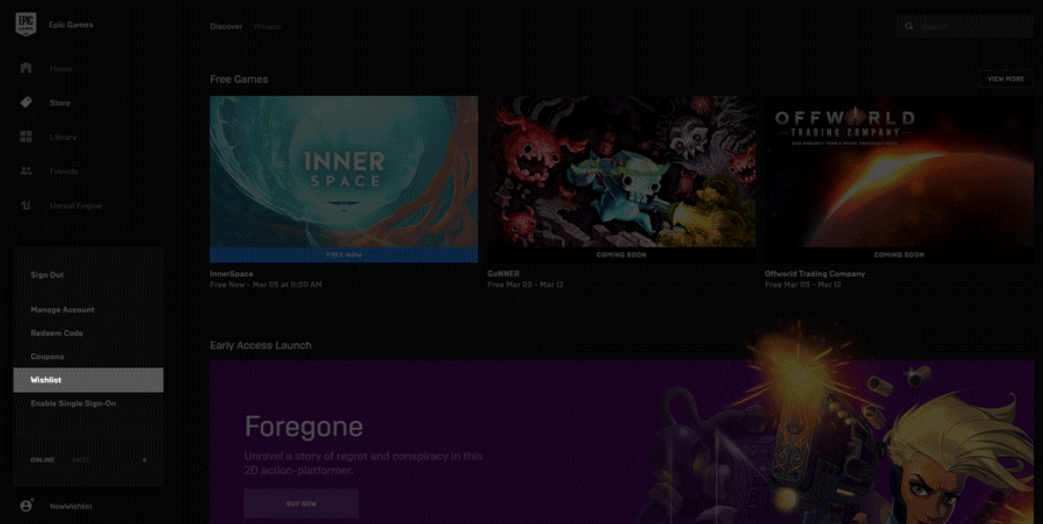The width and height of the screenshot is (1043, 524).
Task: Open the GoNNER game thumbnail
Action: pos(621,172)
